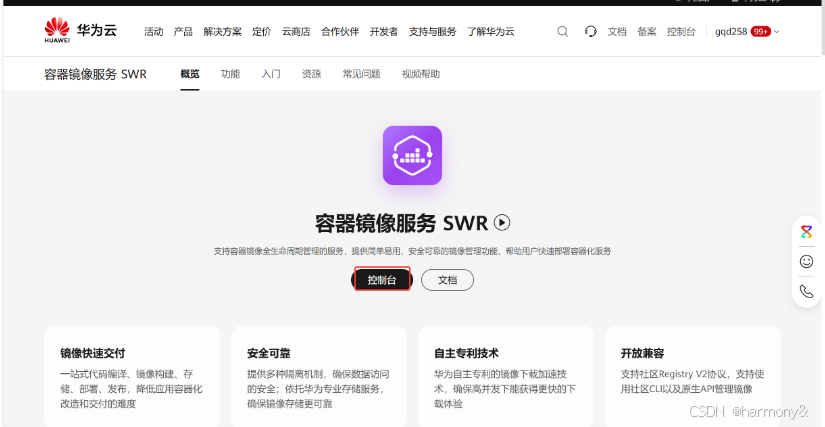Screen dimensions: 825x427
Task: Open the 99+ notification badge
Action: [760, 32]
